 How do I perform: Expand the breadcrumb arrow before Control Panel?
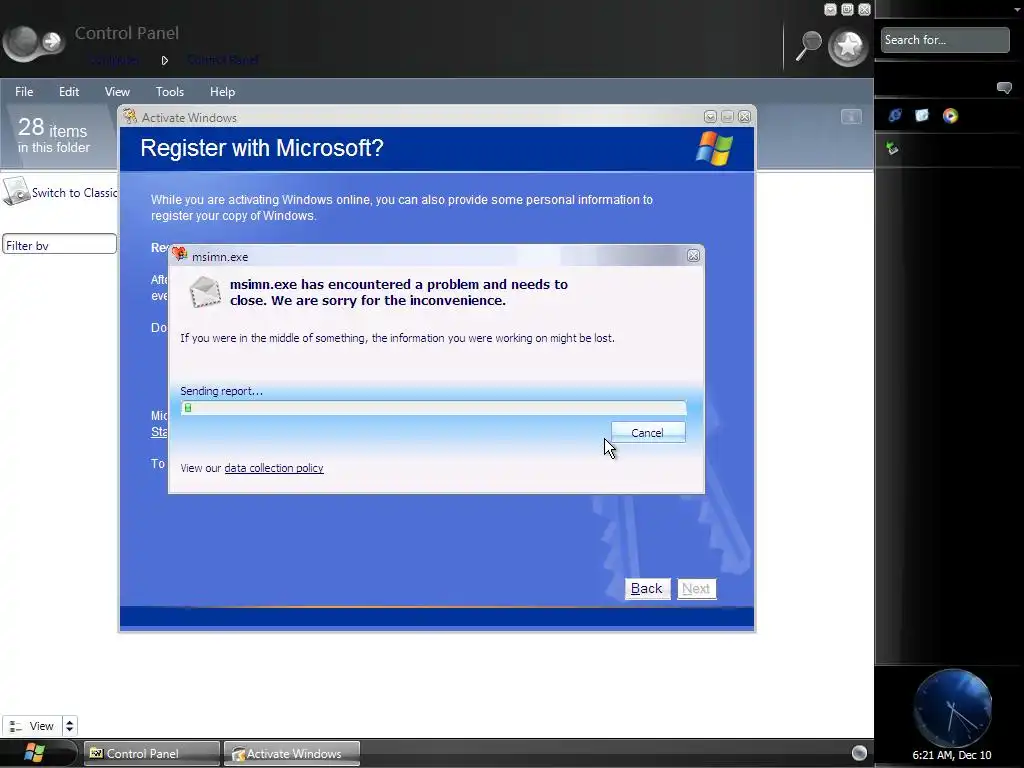tap(165, 60)
